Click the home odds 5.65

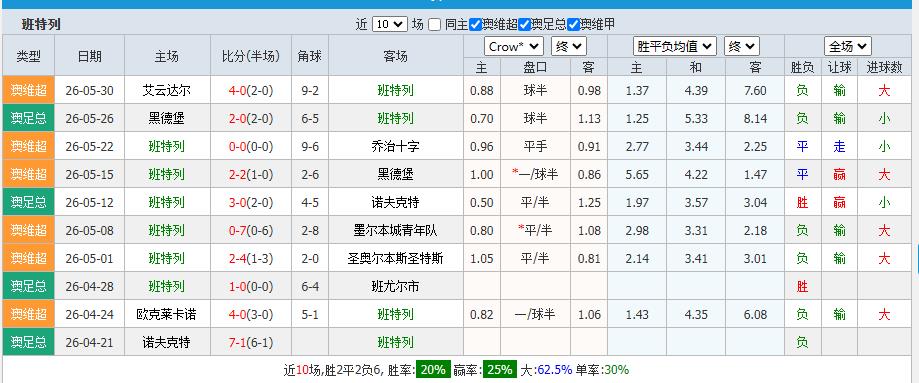coord(637,174)
